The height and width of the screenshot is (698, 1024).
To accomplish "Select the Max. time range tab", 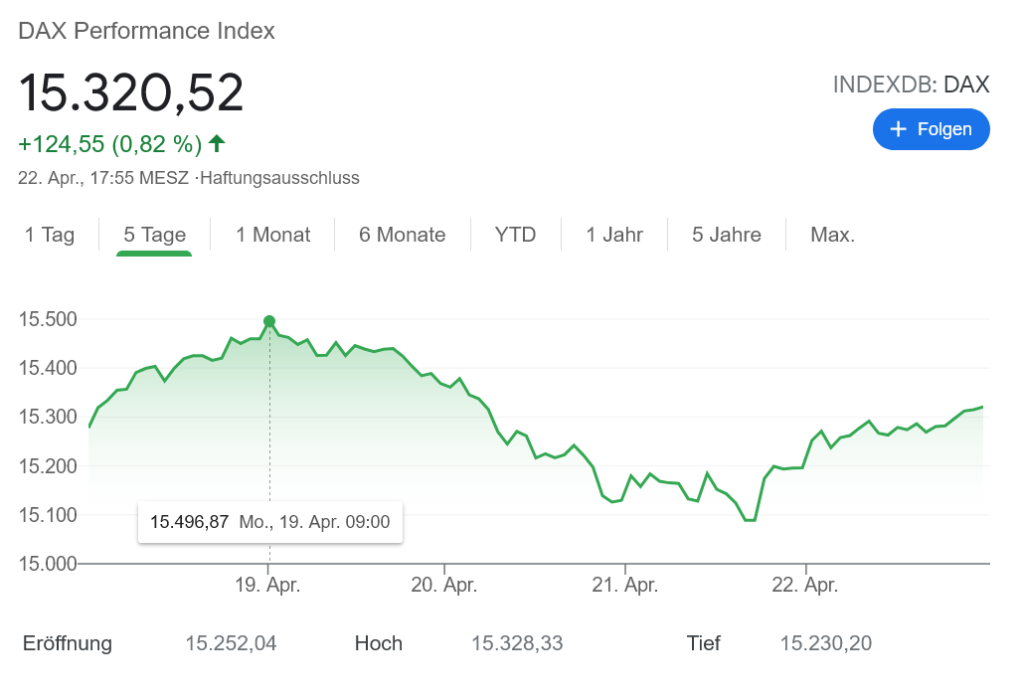I will [x=832, y=235].
